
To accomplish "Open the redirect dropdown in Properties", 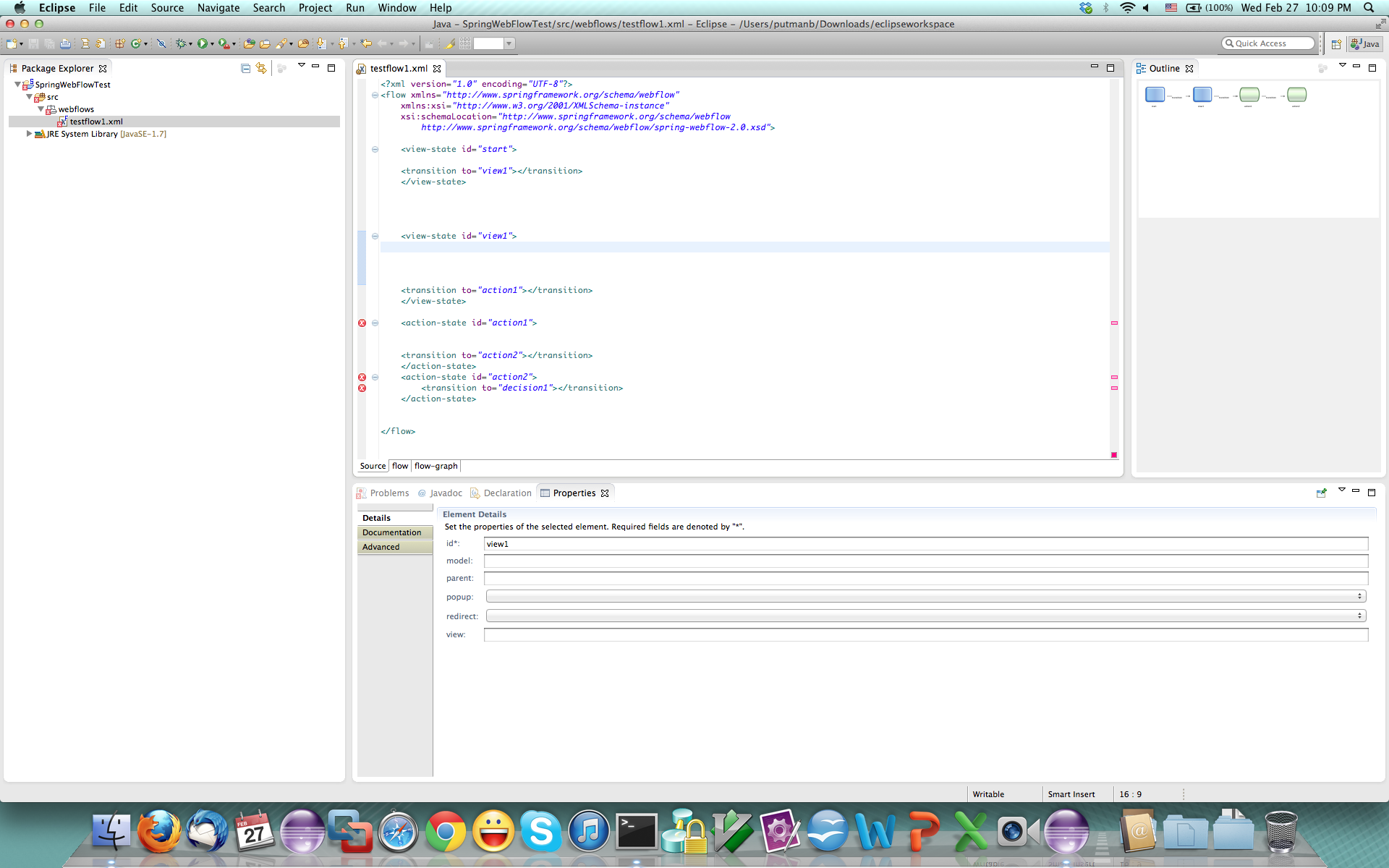I will click(926, 616).
